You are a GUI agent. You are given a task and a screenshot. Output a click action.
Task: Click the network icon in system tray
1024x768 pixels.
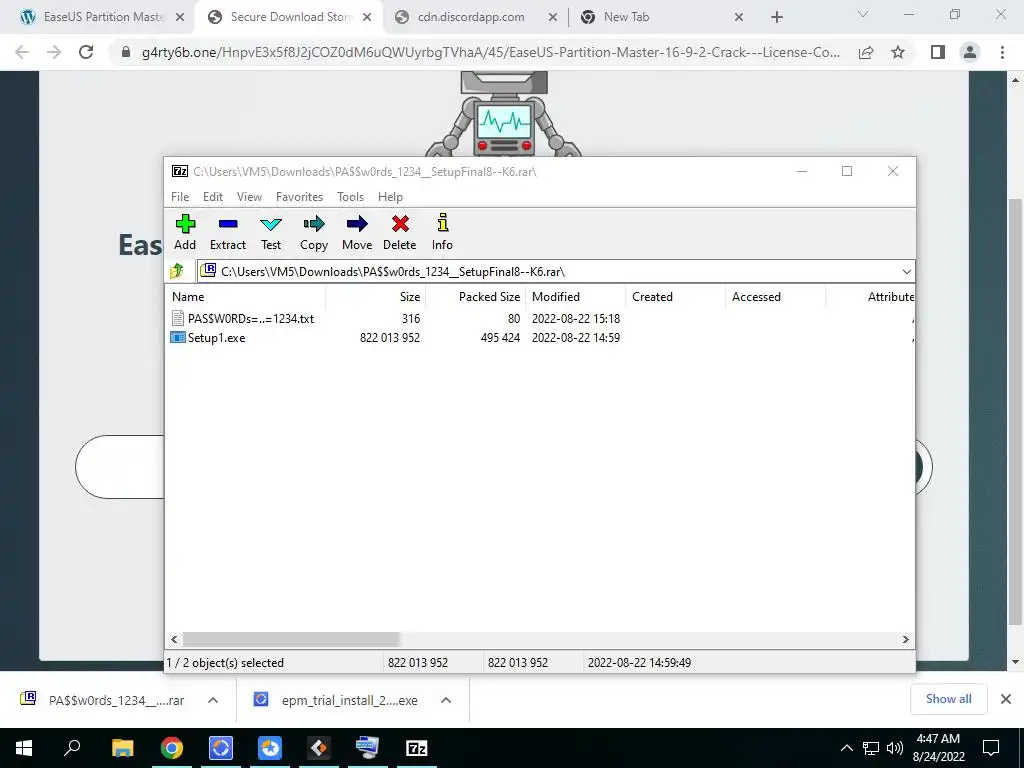[871, 748]
